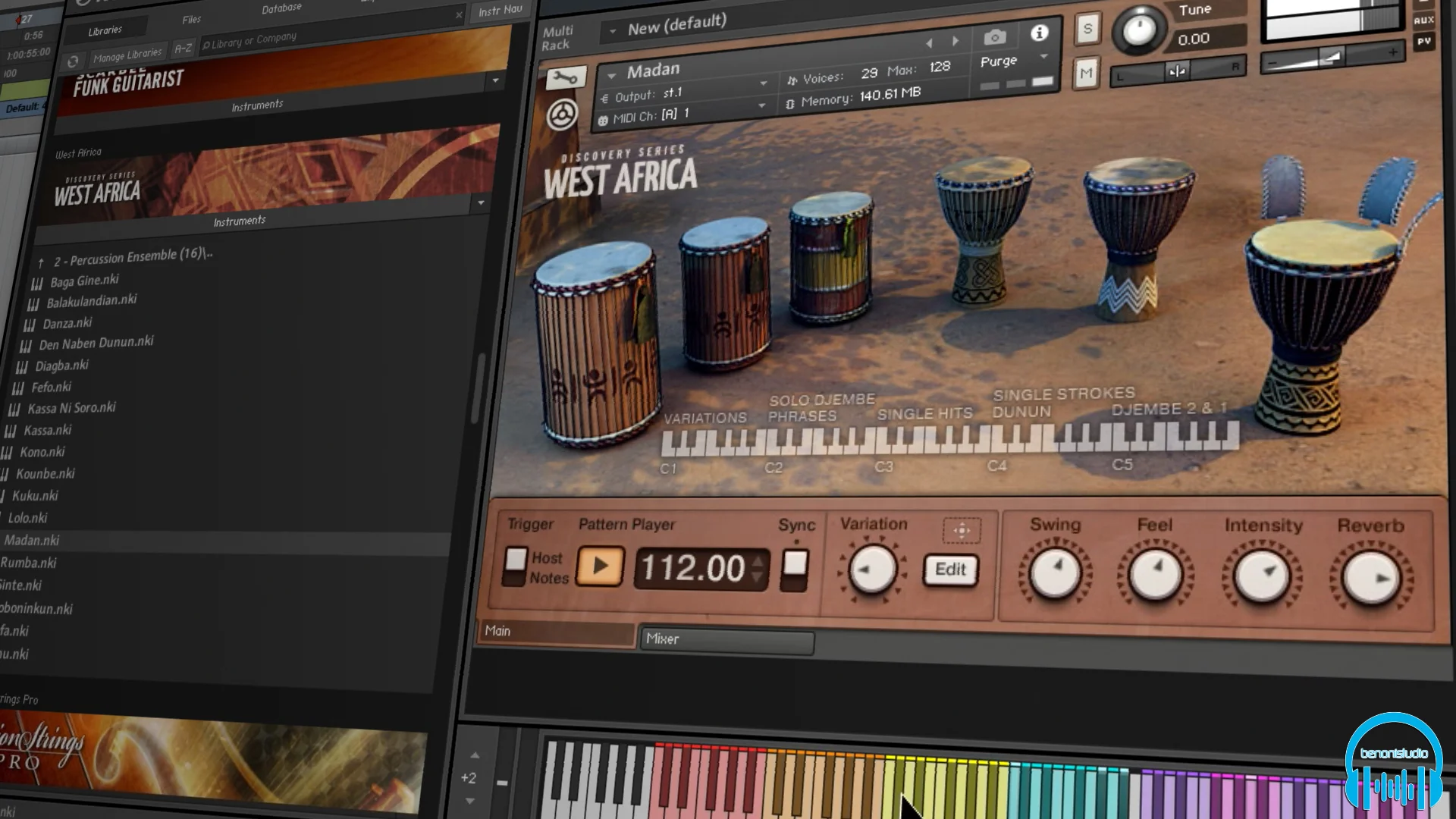Image resolution: width=1456 pixels, height=819 pixels.
Task: Select Baga Gine.nki
Action: coord(84,281)
